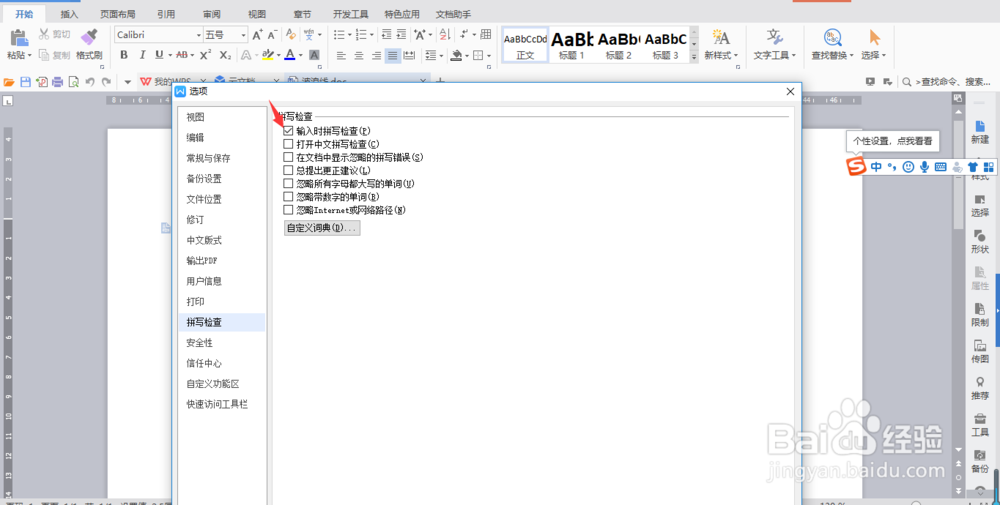
Task: Open the Calibri font name dropdown
Action: (198, 34)
